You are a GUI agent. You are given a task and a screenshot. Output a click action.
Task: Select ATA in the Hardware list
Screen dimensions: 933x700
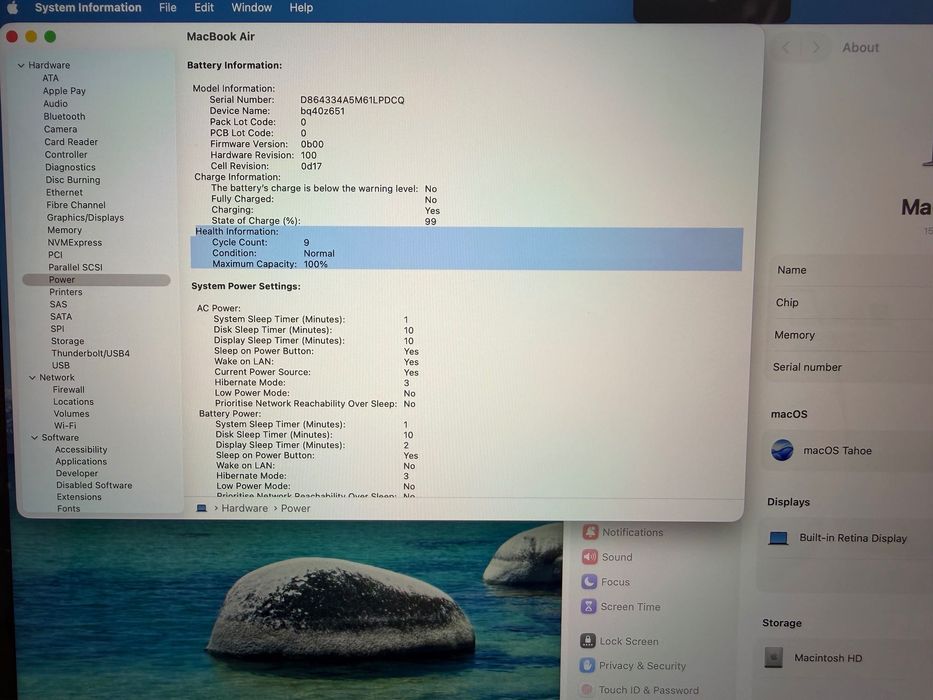[x=51, y=78]
